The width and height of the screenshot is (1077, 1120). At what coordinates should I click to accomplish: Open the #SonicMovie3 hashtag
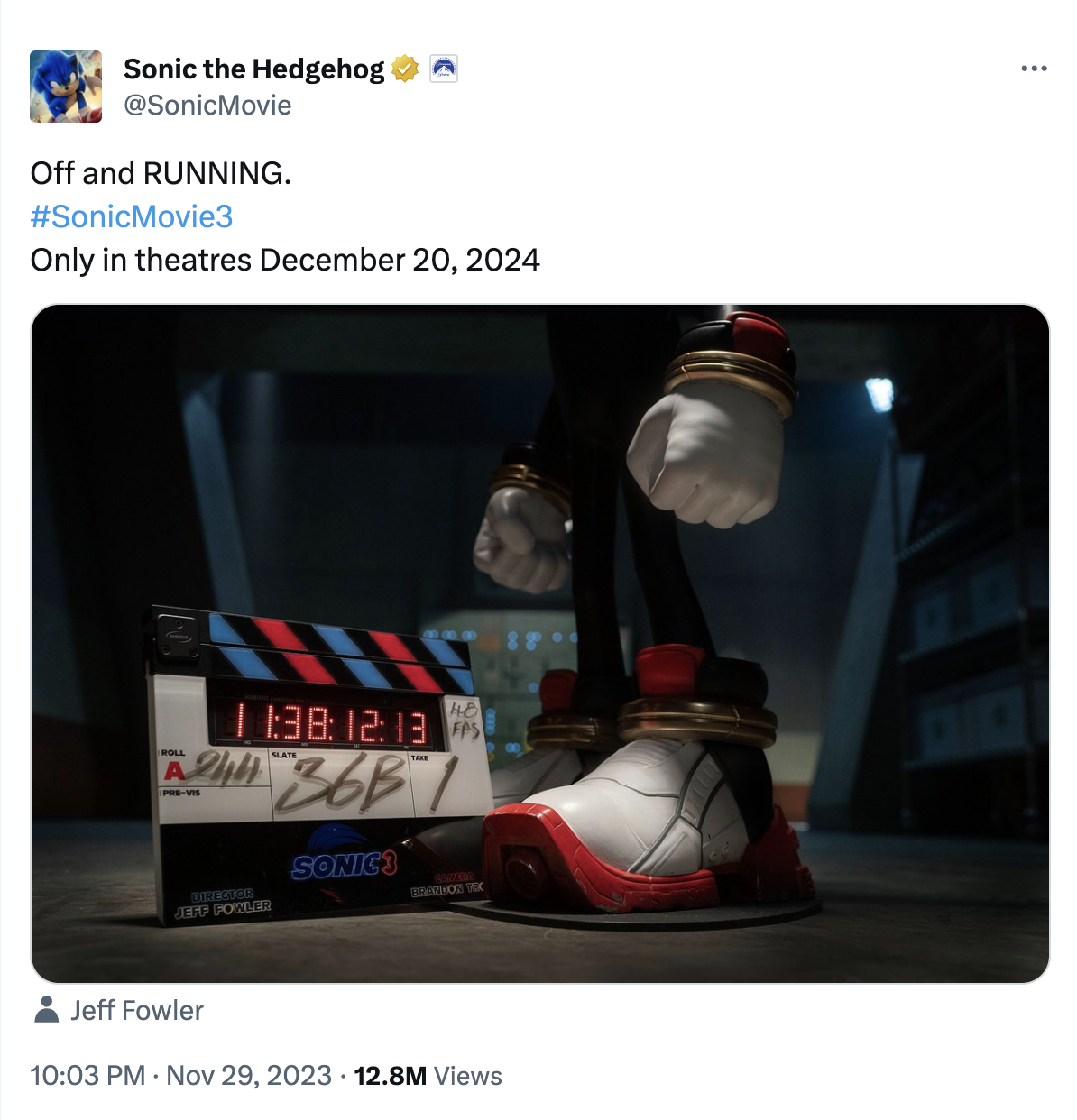(132, 216)
